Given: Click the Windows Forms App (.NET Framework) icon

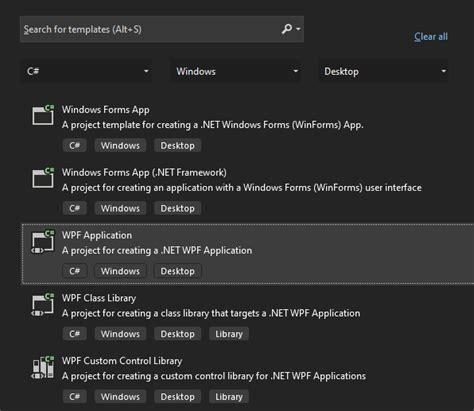Looking at the screenshot, I should pos(43,178).
